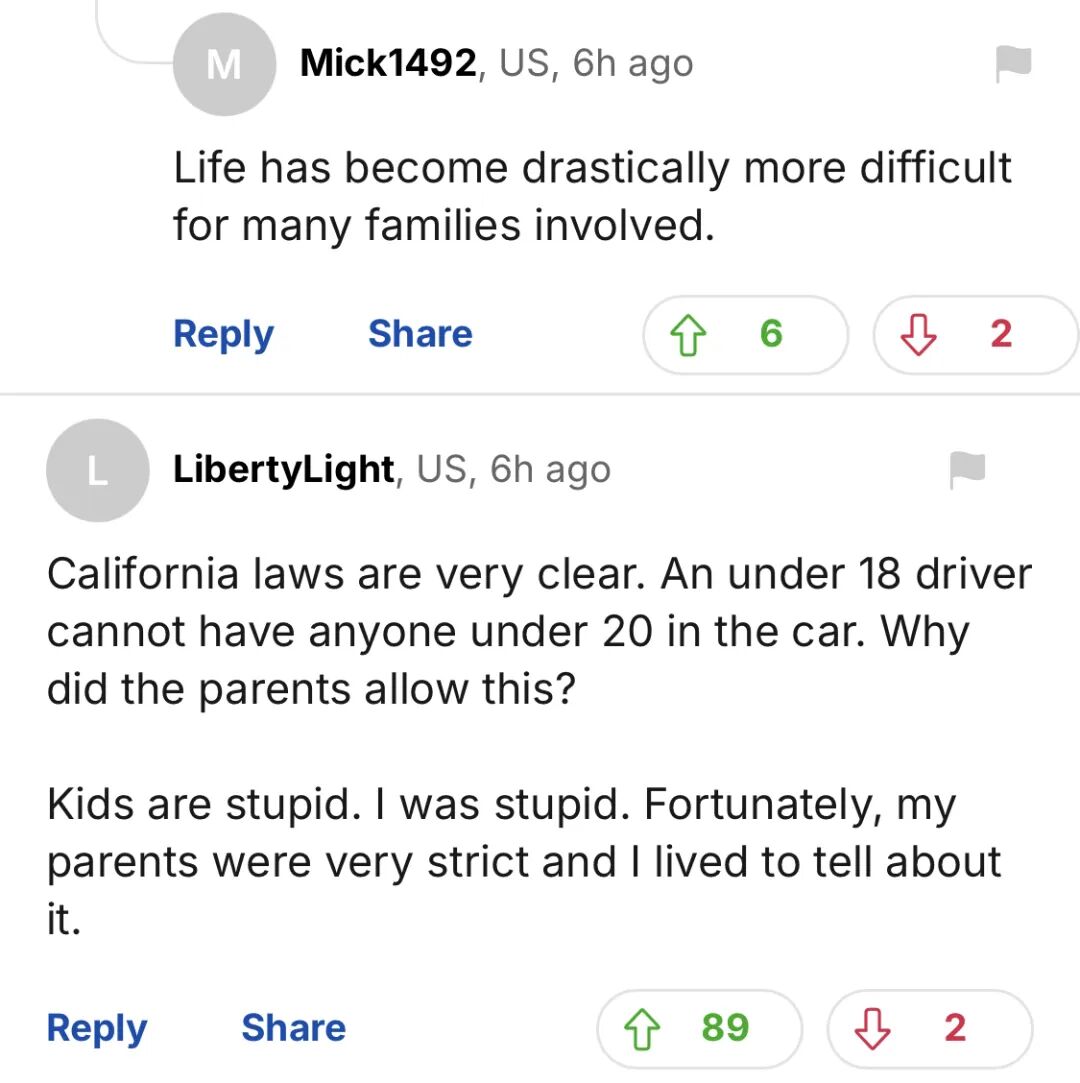Viewport: 1080px width, 1083px height.
Task: Flag Mick1492's comment
Action: coord(1012,64)
